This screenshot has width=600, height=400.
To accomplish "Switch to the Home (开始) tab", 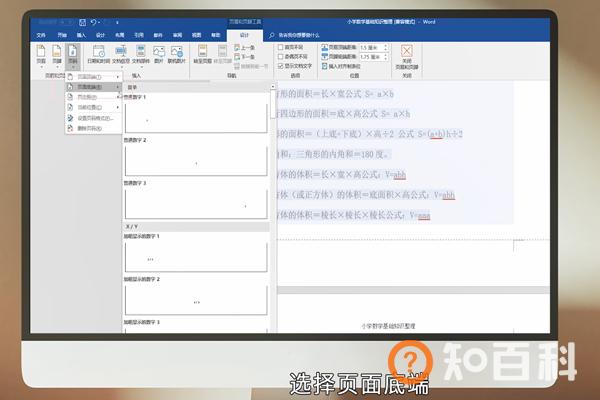I will [x=62, y=35].
